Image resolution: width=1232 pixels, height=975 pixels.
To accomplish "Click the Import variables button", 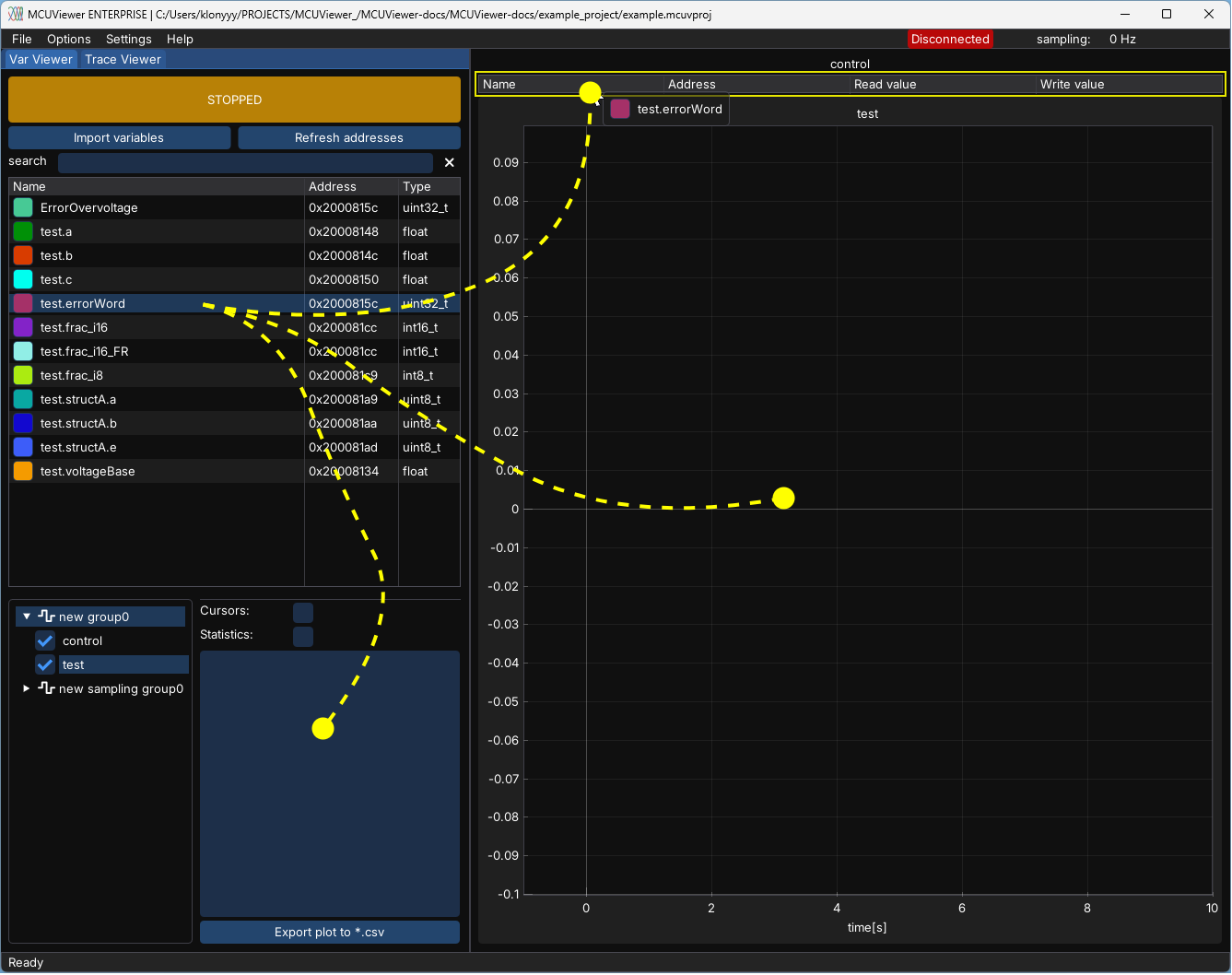I will (x=119, y=138).
